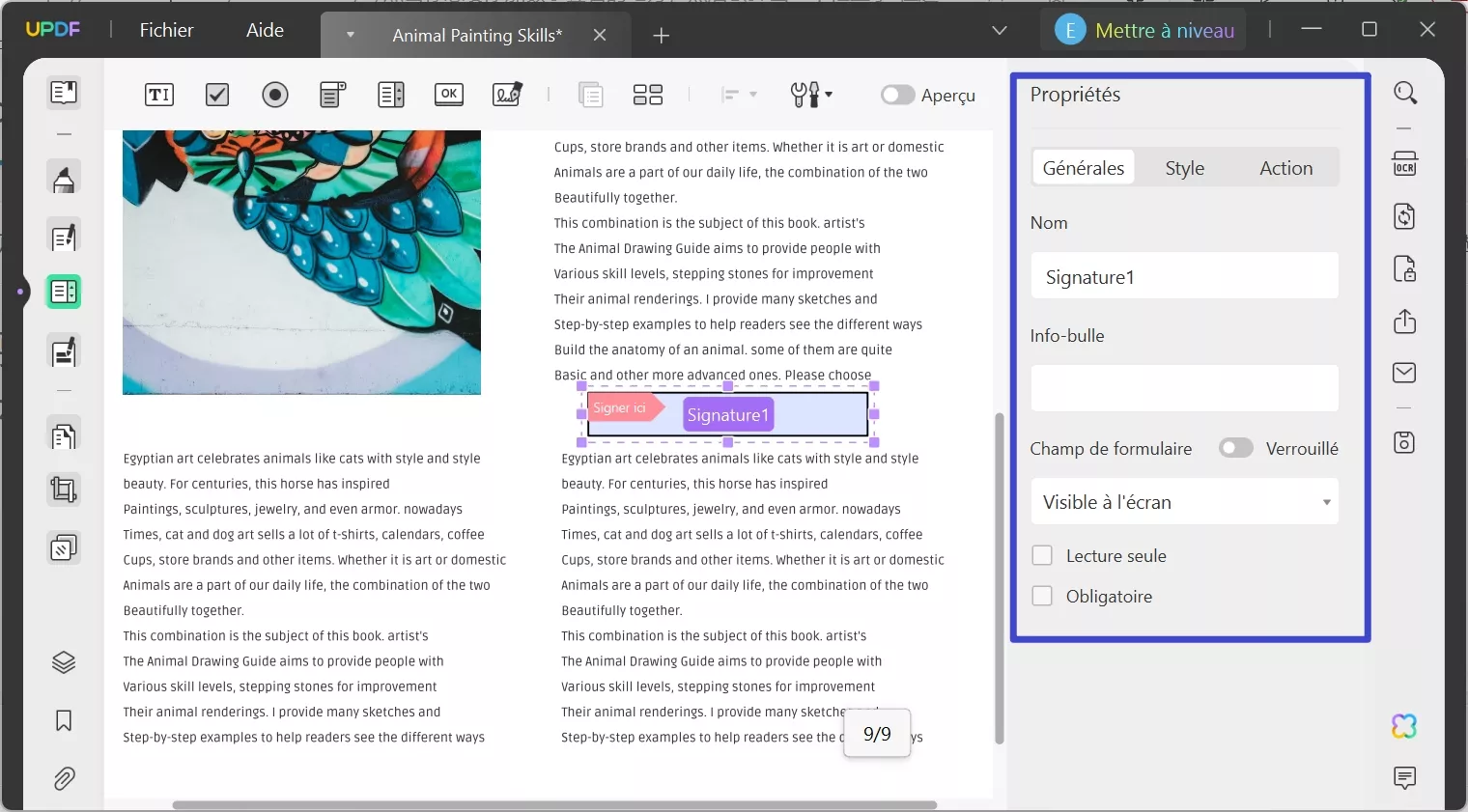The height and width of the screenshot is (812, 1468).
Task: Open the Crop Pages tool in sidebar
Action: (64, 490)
